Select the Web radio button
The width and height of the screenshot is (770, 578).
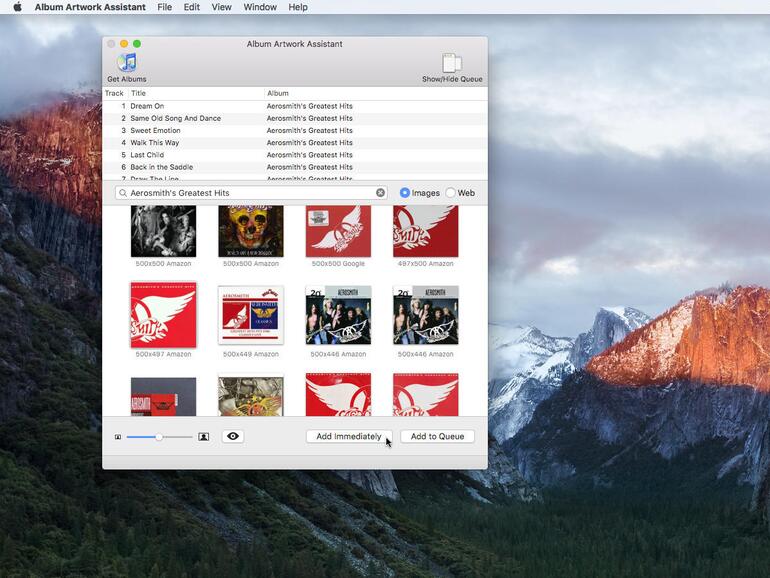click(x=451, y=193)
